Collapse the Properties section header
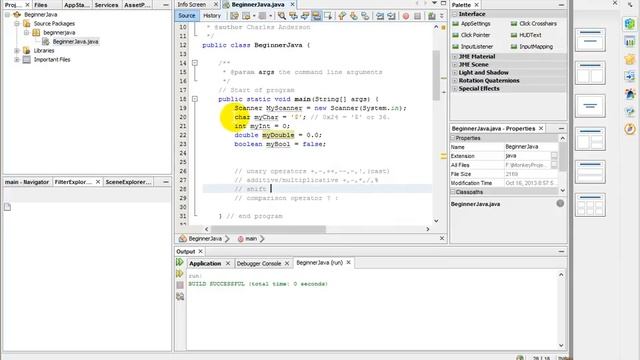 [453, 138]
